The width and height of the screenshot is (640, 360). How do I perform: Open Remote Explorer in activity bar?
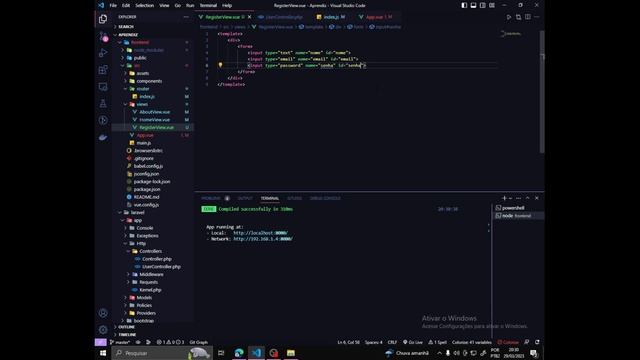tap(103, 87)
